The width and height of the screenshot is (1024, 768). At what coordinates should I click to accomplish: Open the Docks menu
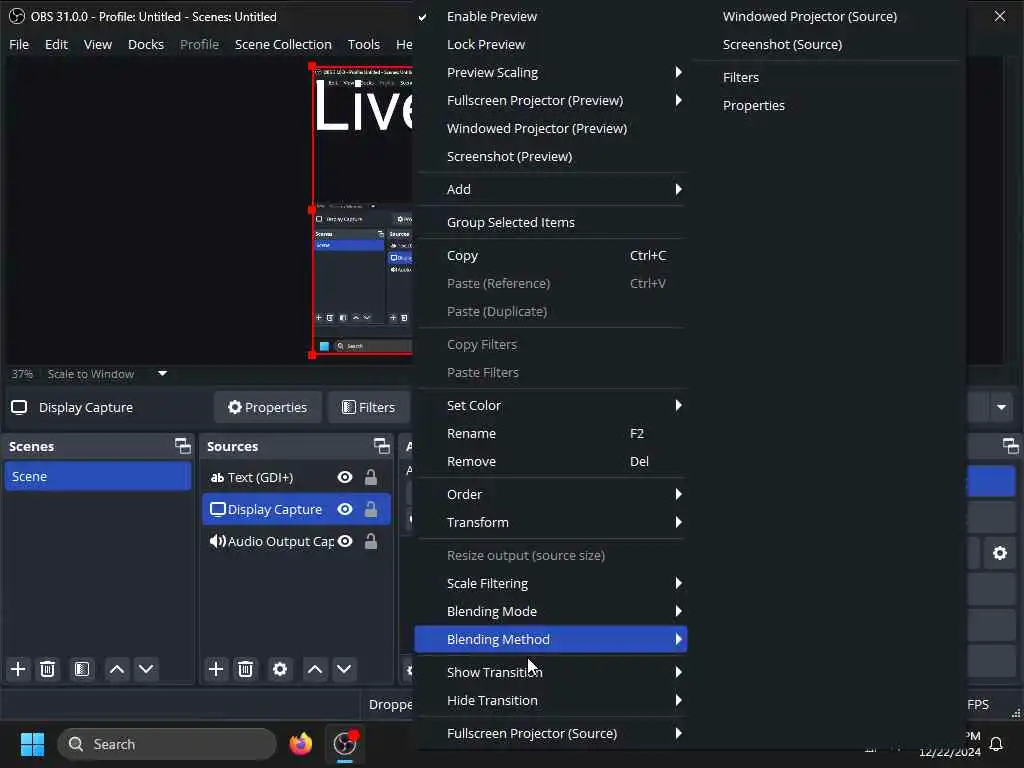coord(146,44)
